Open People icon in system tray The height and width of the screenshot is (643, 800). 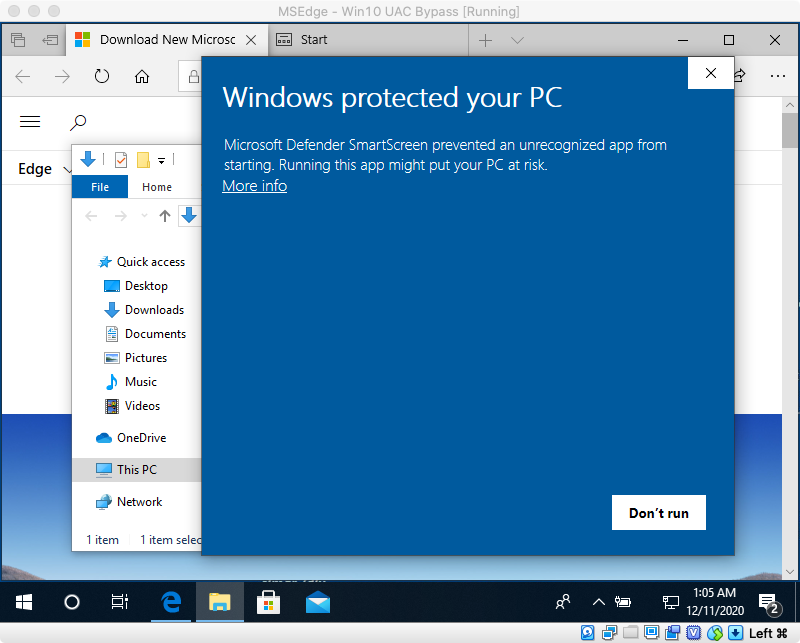[563, 602]
